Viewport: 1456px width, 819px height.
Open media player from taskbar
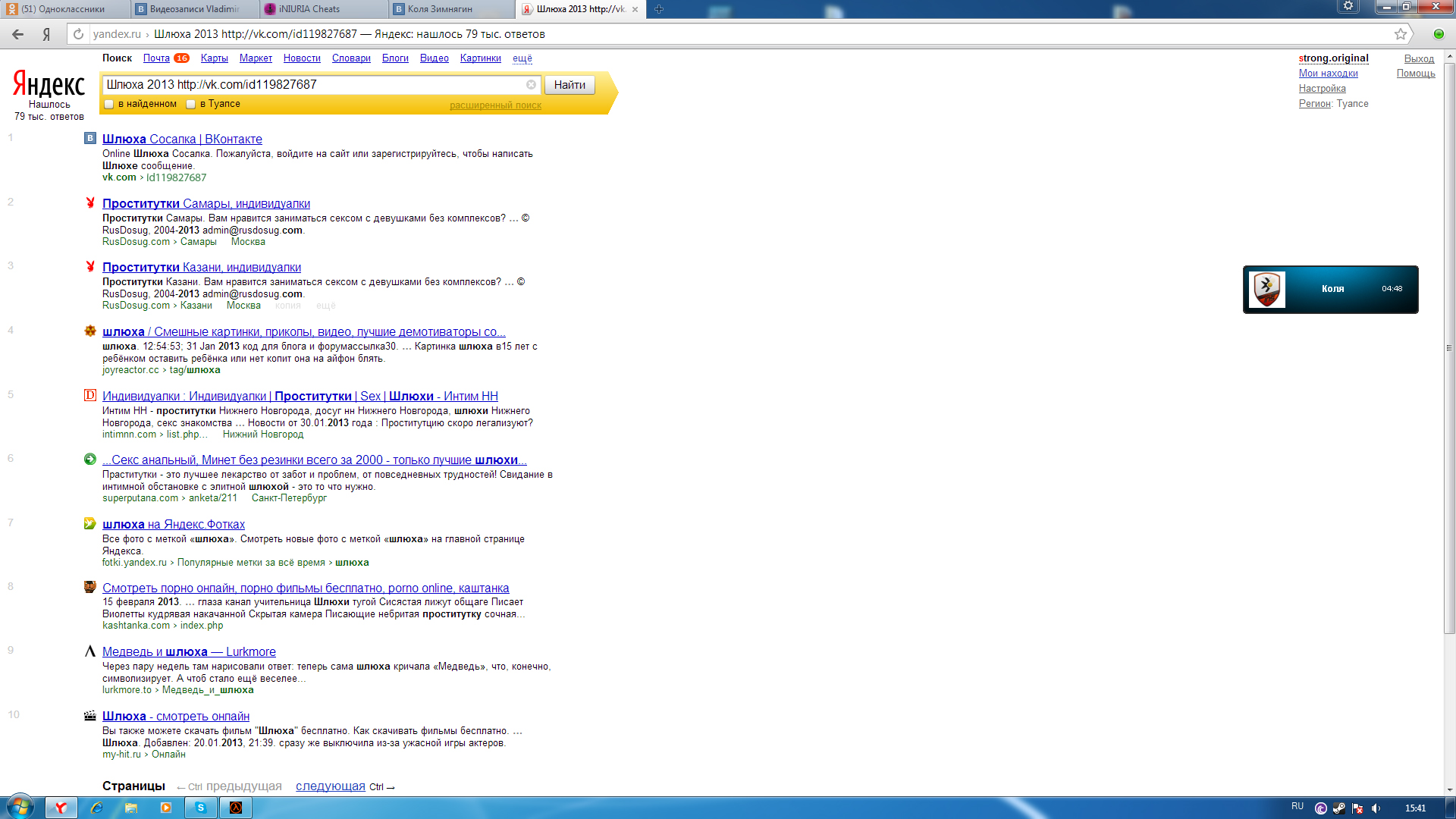(x=166, y=808)
